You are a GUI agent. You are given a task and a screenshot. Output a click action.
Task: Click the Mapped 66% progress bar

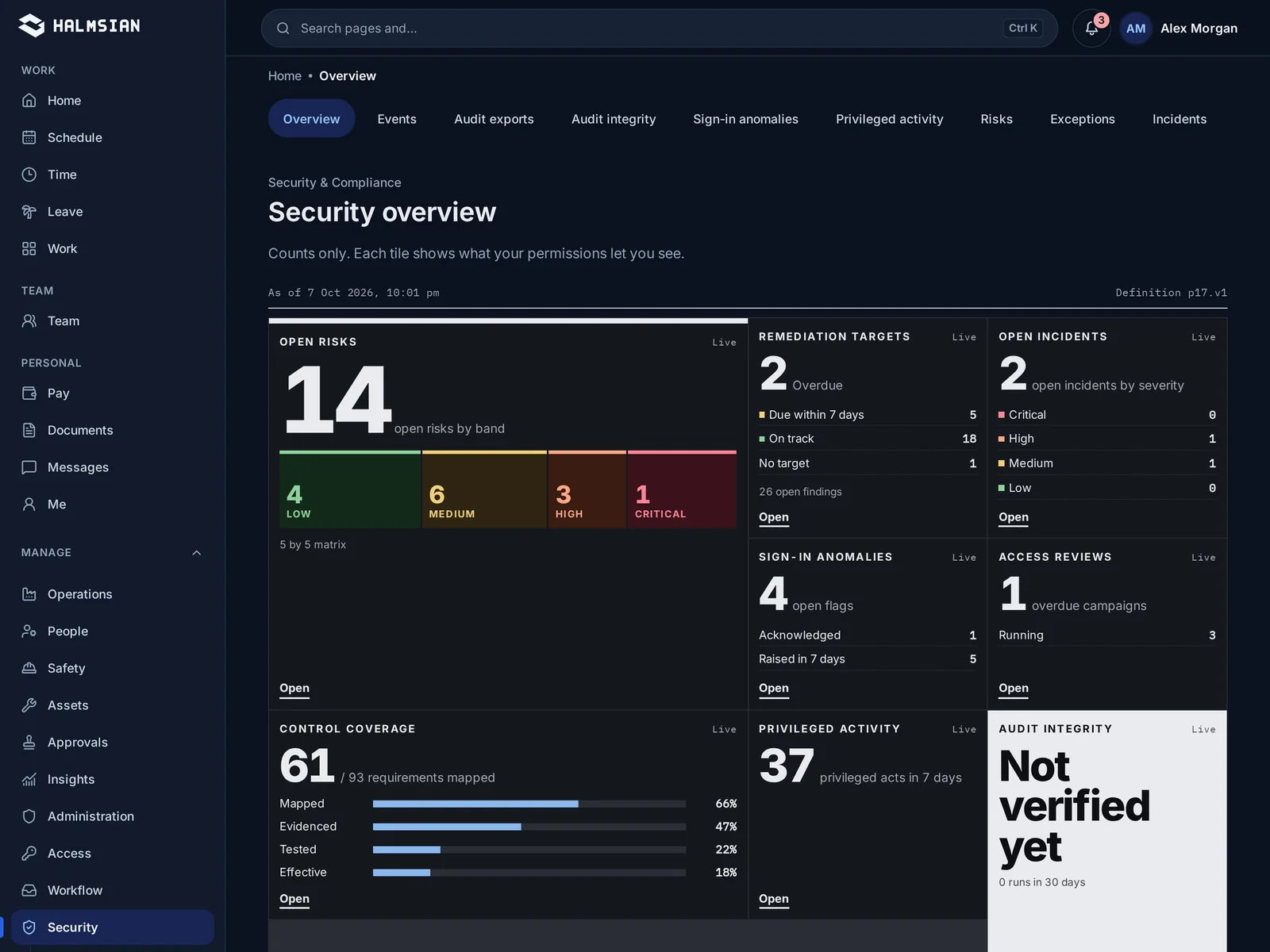click(x=529, y=804)
